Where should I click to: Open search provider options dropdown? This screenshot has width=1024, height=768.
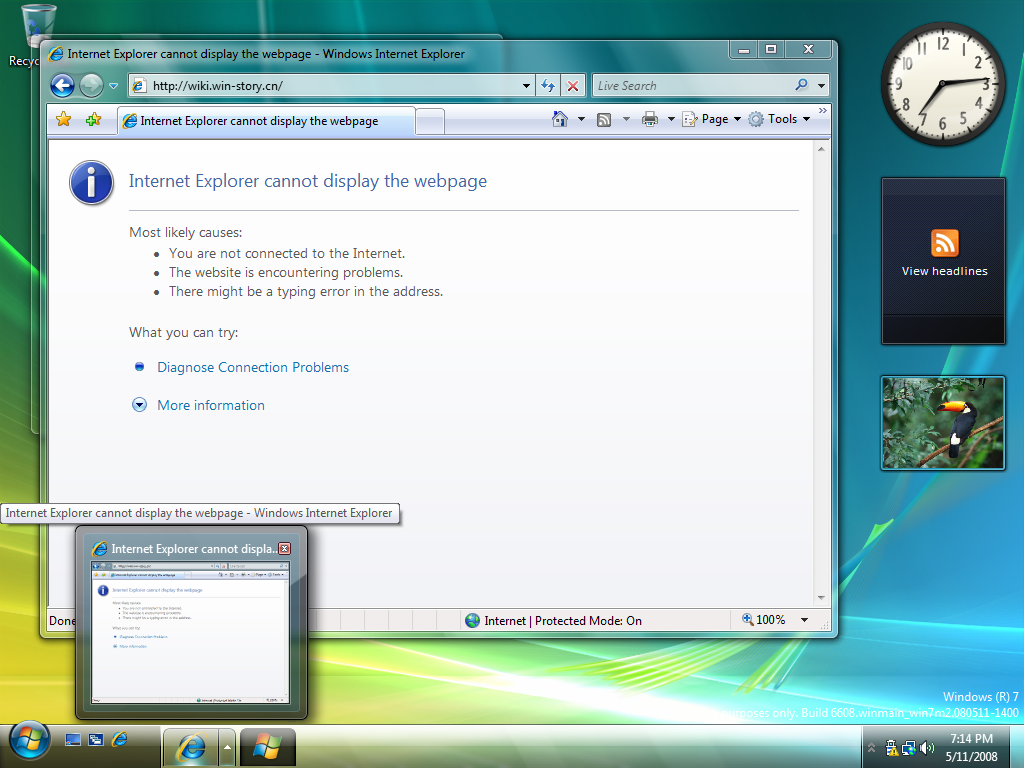coord(822,86)
